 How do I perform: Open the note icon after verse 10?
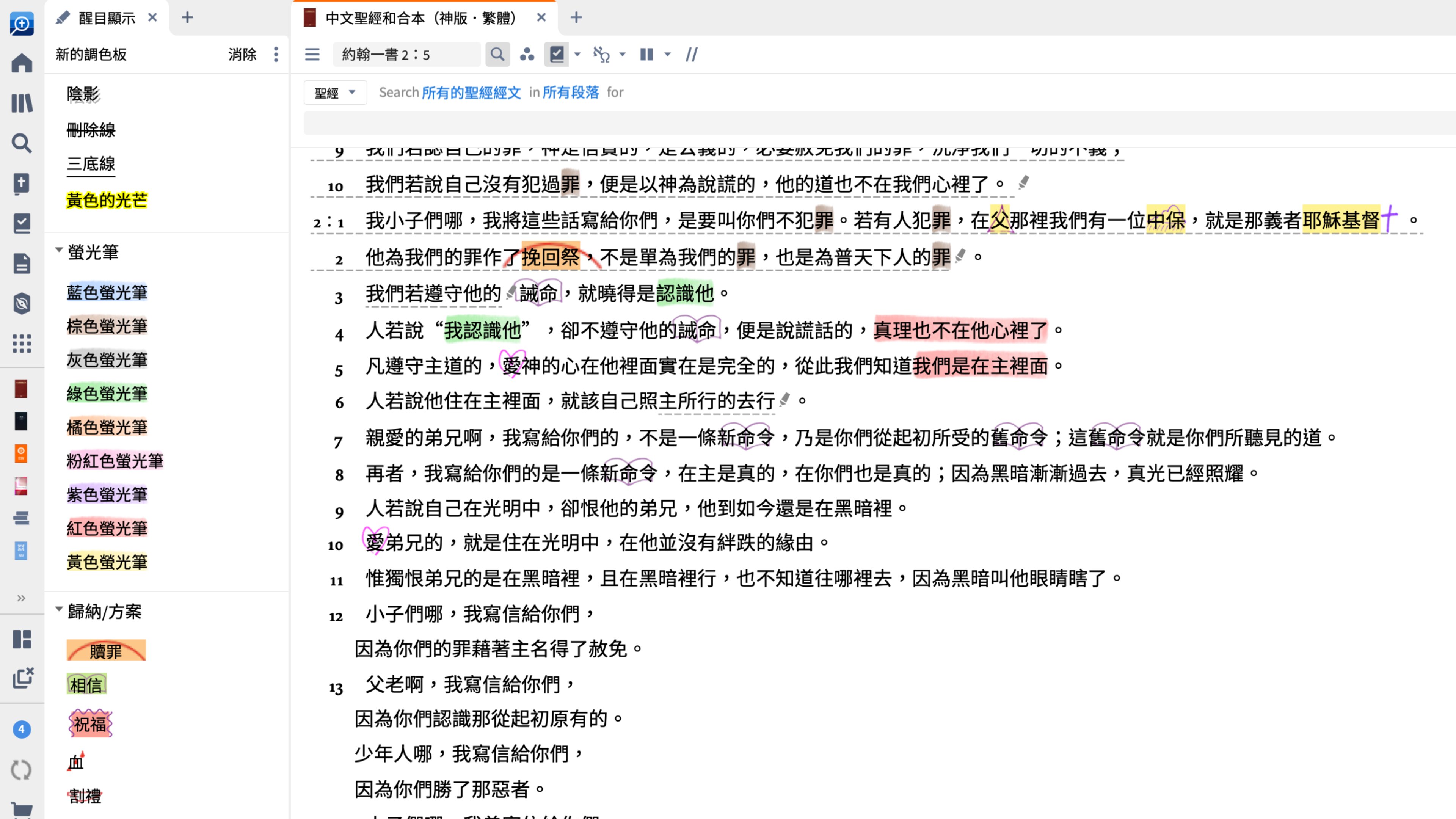[x=1023, y=182]
